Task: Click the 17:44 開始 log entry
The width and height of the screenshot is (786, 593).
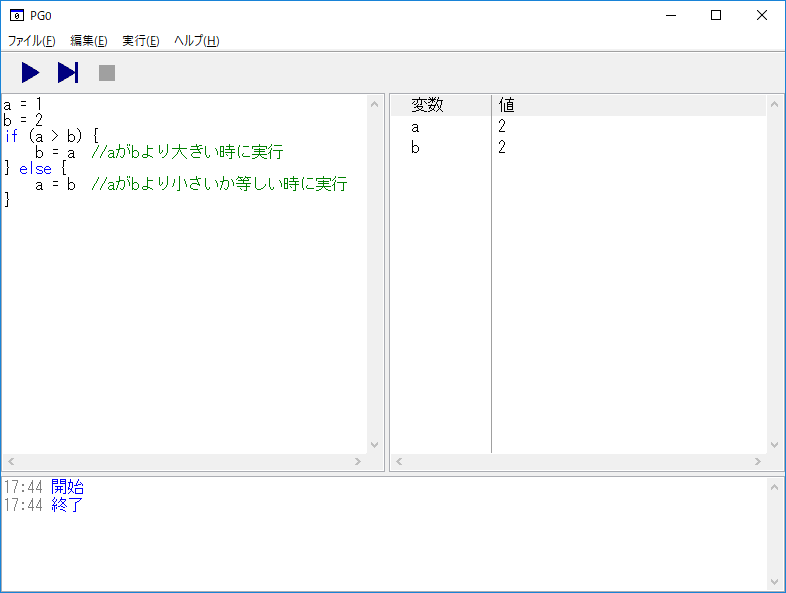Action: pyautogui.click(x=44, y=487)
